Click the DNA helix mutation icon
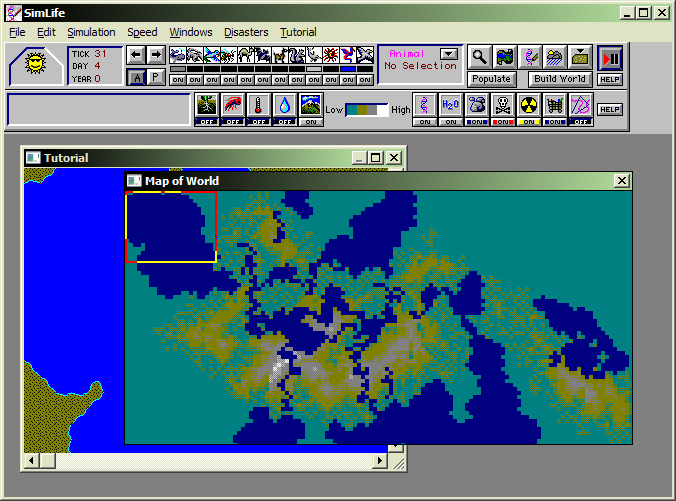Image resolution: width=676 pixels, height=501 pixels. (425, 105)
